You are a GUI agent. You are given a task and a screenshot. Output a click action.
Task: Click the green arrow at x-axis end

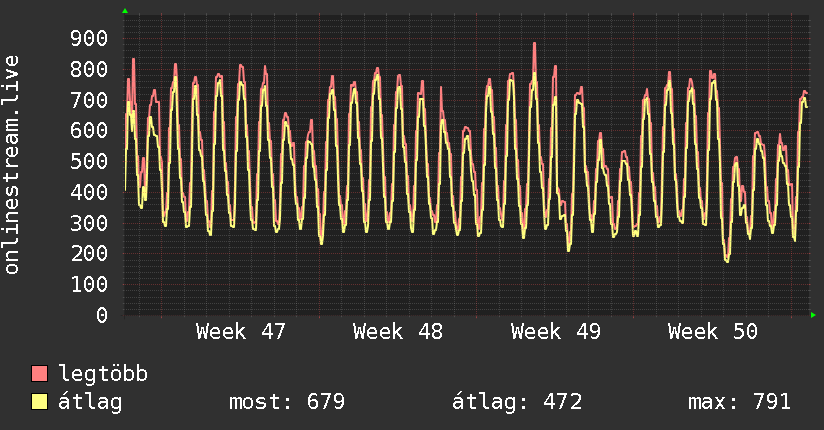pyautogui.click(x=813, y=315)
